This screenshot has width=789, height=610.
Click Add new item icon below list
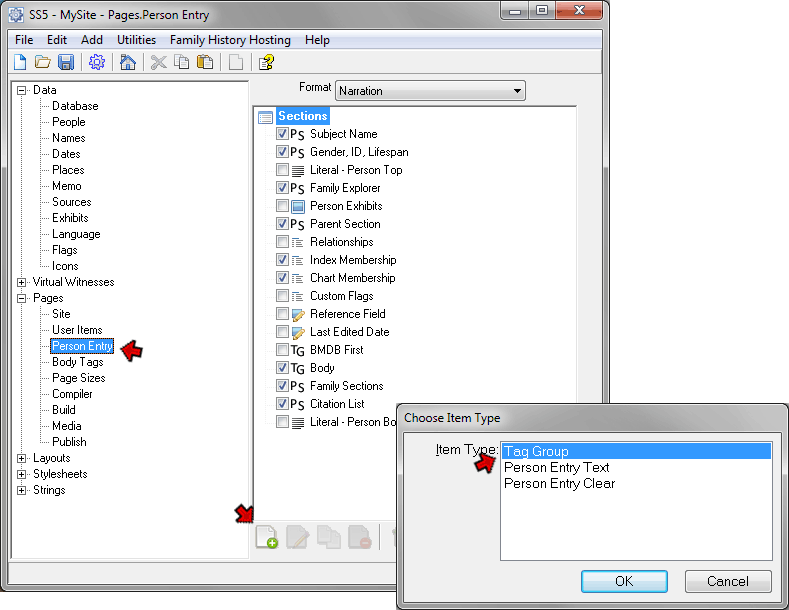[x=266, y=538]
